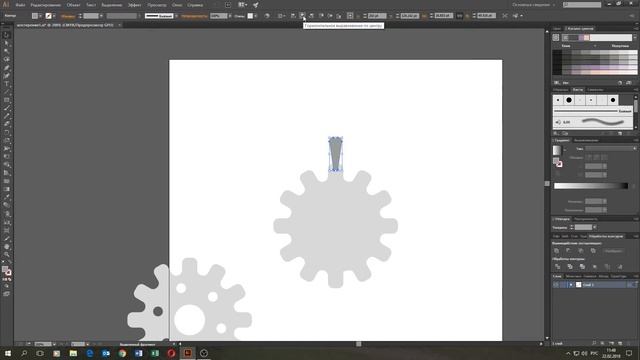Image resolution: width=640 pixels, height=360 pixels.
Task: Click the target circle of Слой 1
Action: point(630,285)
